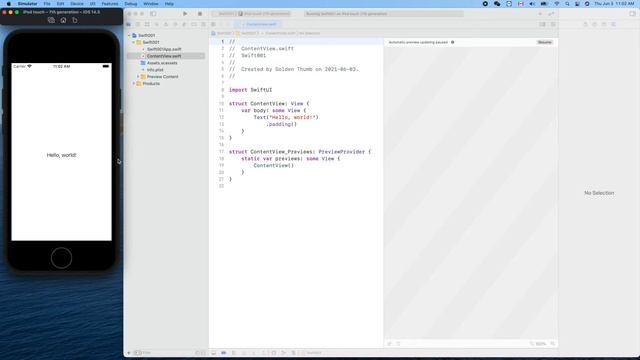Click the Simulator rotate icon
640x360 pixels.
click(x=75, y=20)
